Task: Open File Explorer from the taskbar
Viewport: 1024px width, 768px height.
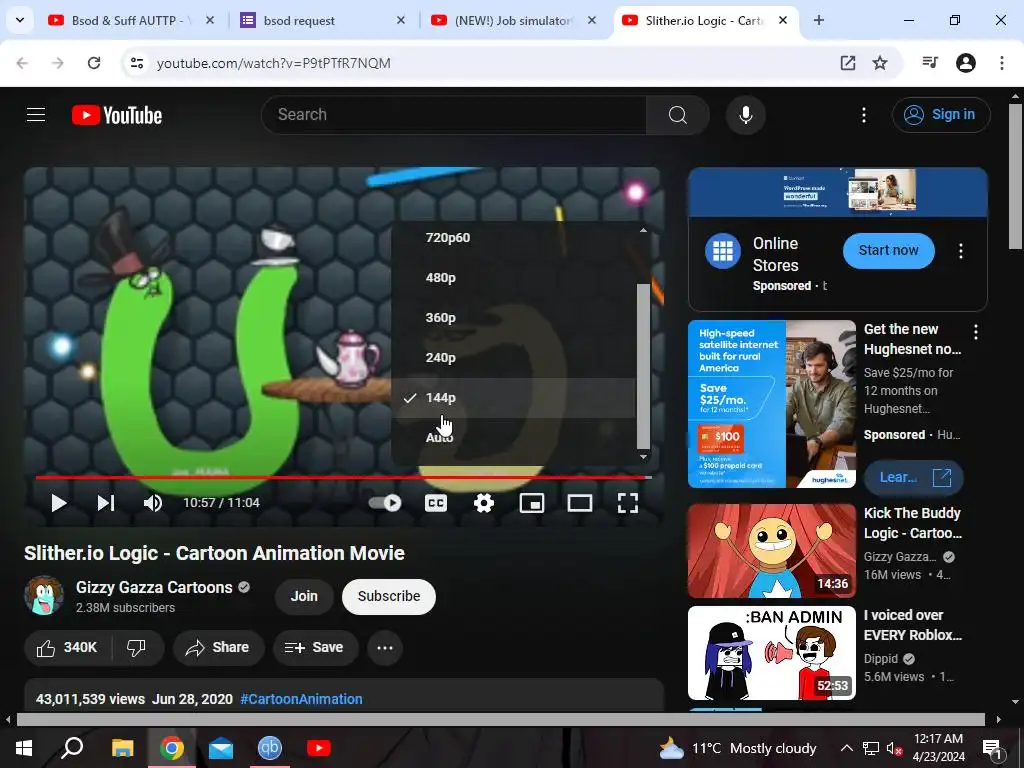Action: [x=122, y=748]
